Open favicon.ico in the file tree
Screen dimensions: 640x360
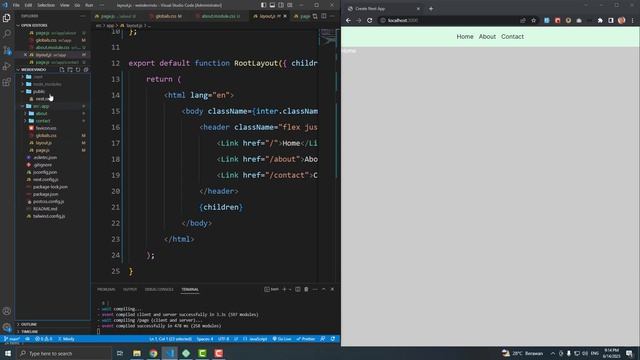coord(46,128)
